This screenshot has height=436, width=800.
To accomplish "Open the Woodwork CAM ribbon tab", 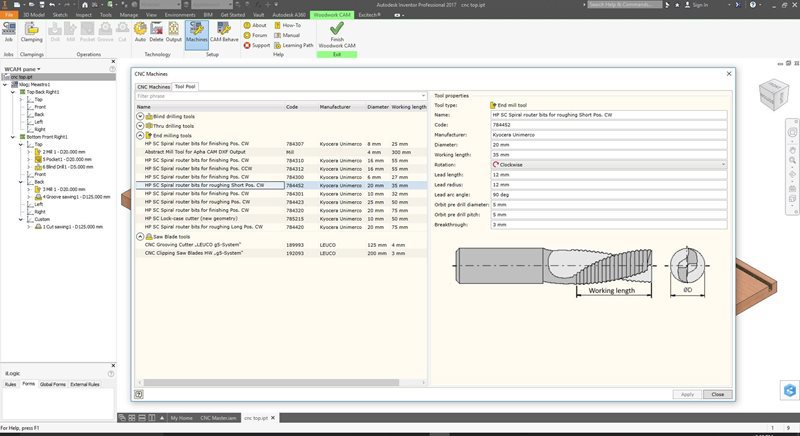I will click(x=332, y=15).
